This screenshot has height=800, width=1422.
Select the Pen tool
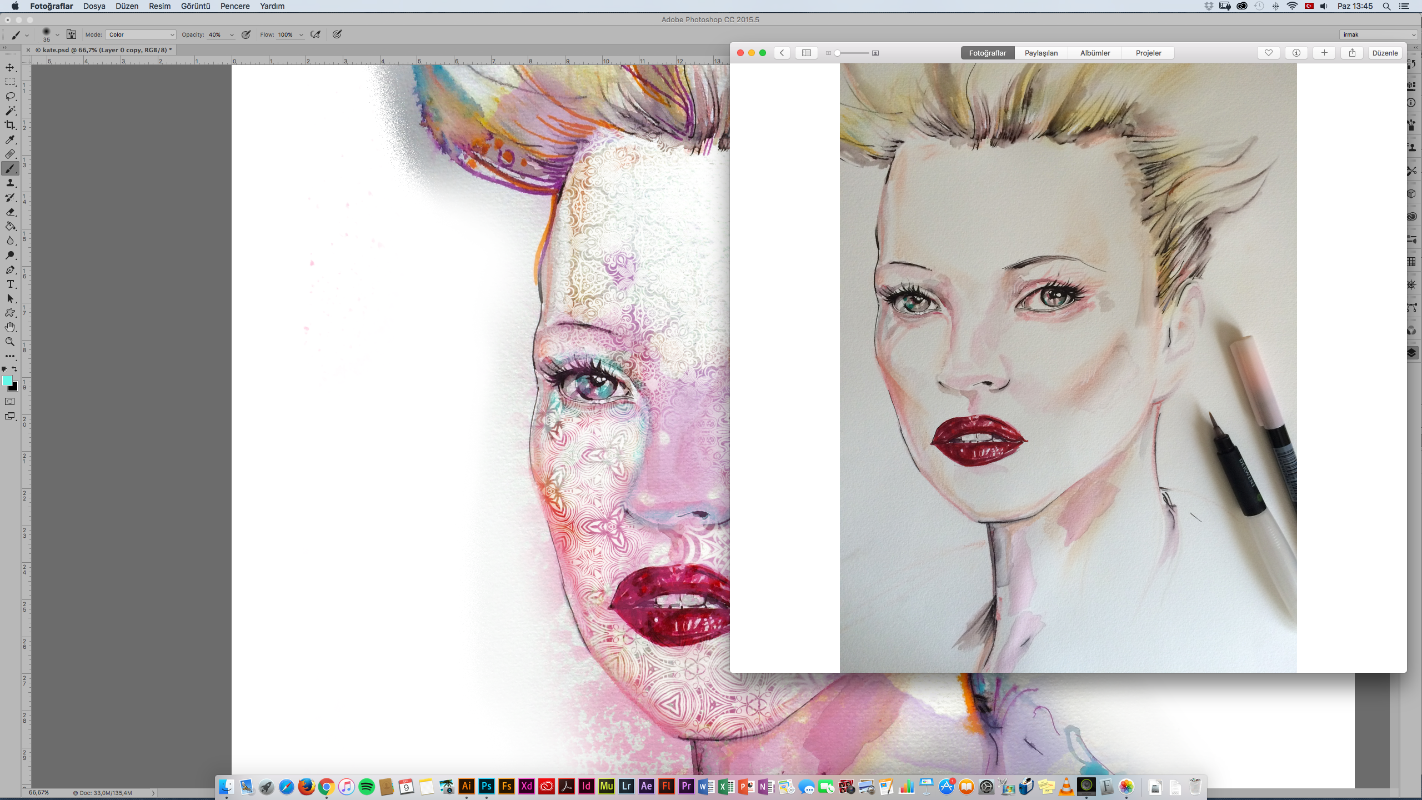point(10,270)
